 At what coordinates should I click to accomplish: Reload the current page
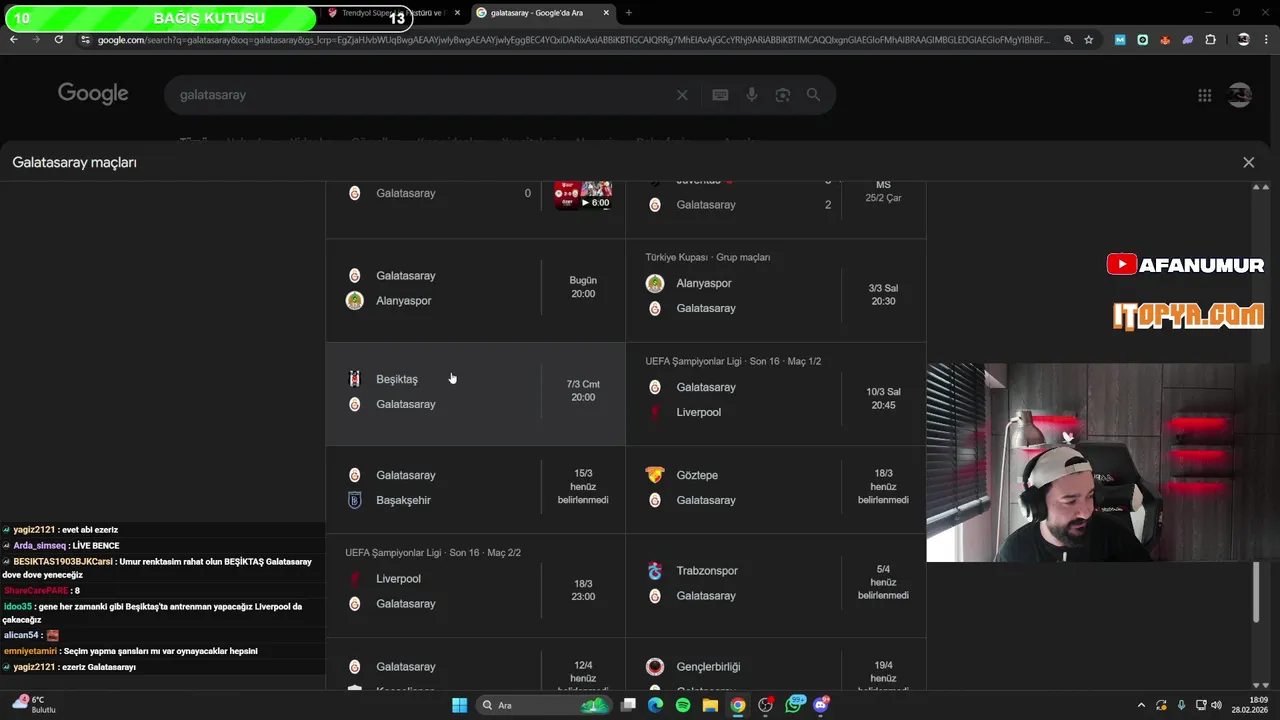click(59, 40)
